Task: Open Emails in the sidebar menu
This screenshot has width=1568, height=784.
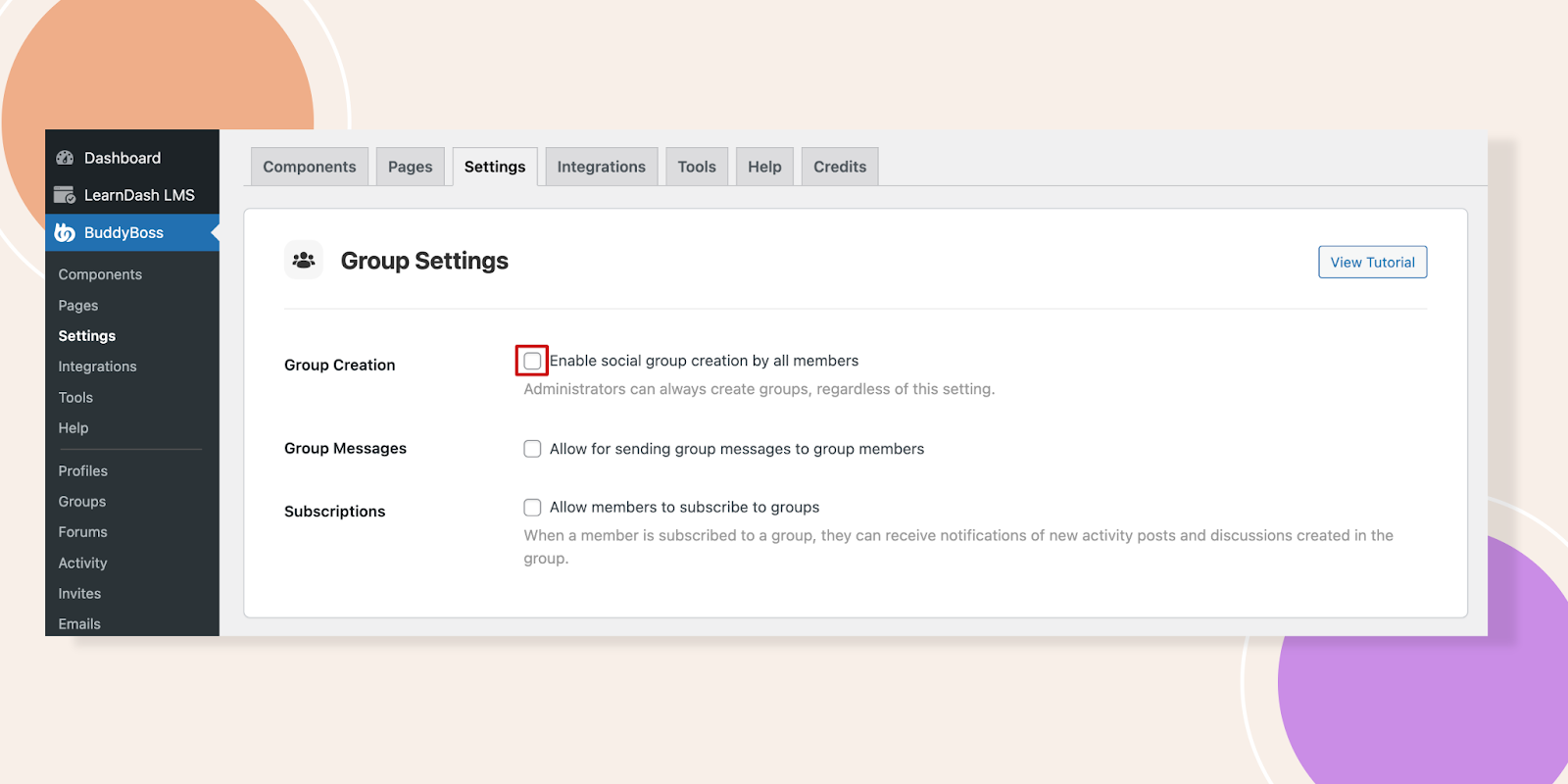Action: click(79, 624)
